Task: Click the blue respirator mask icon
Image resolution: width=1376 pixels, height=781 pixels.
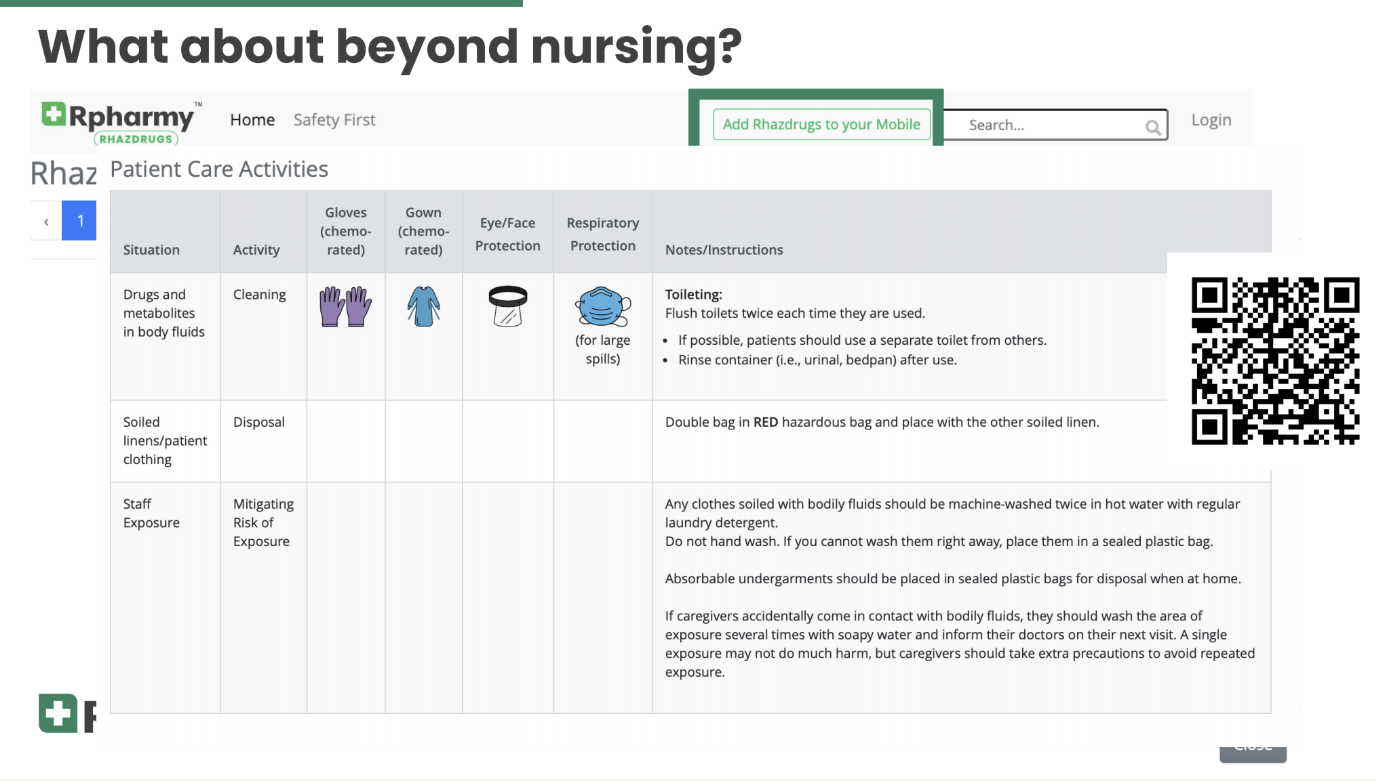Action: (x=603, y=306)
